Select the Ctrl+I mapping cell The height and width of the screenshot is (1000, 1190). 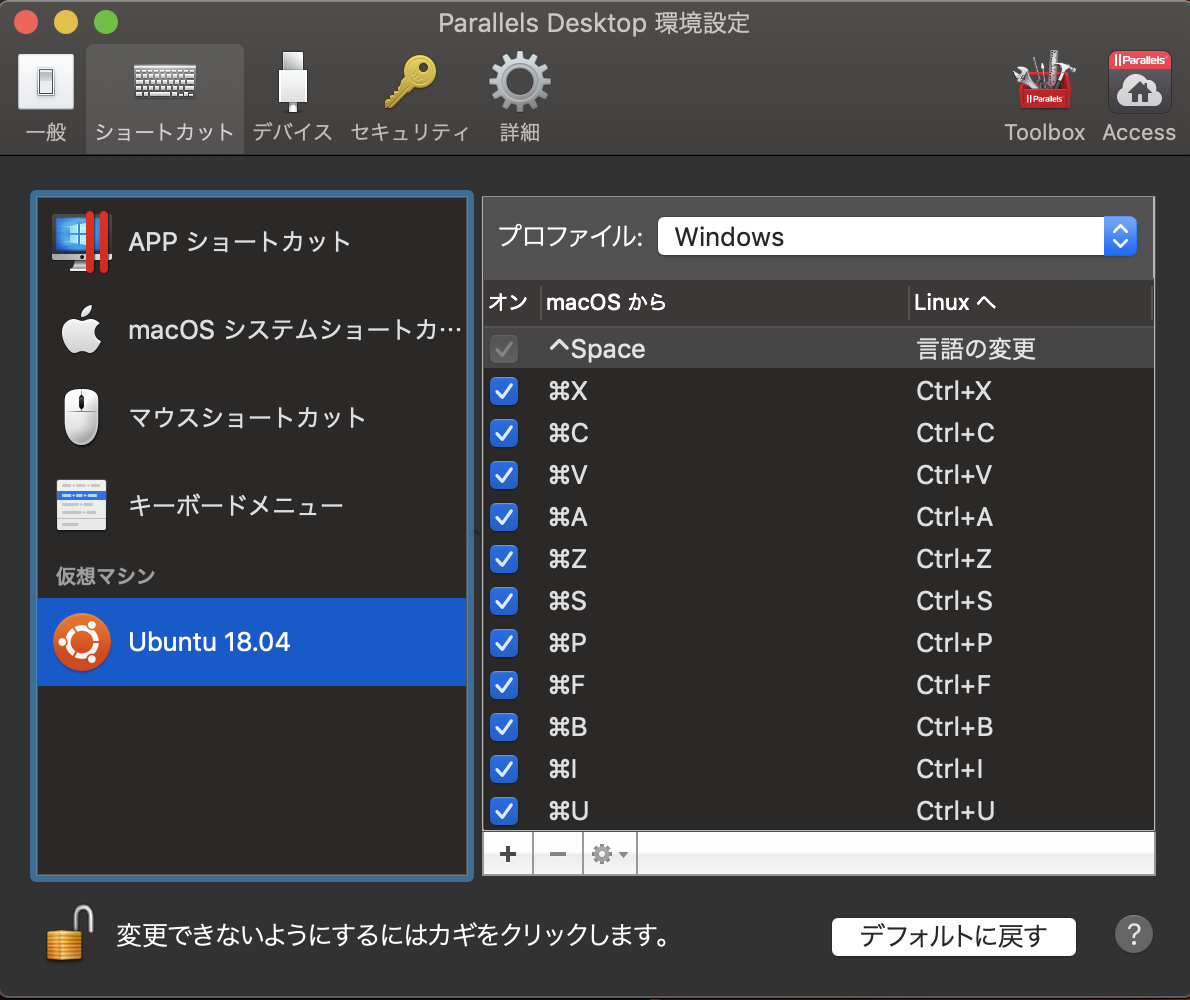(x=949, y=769)
